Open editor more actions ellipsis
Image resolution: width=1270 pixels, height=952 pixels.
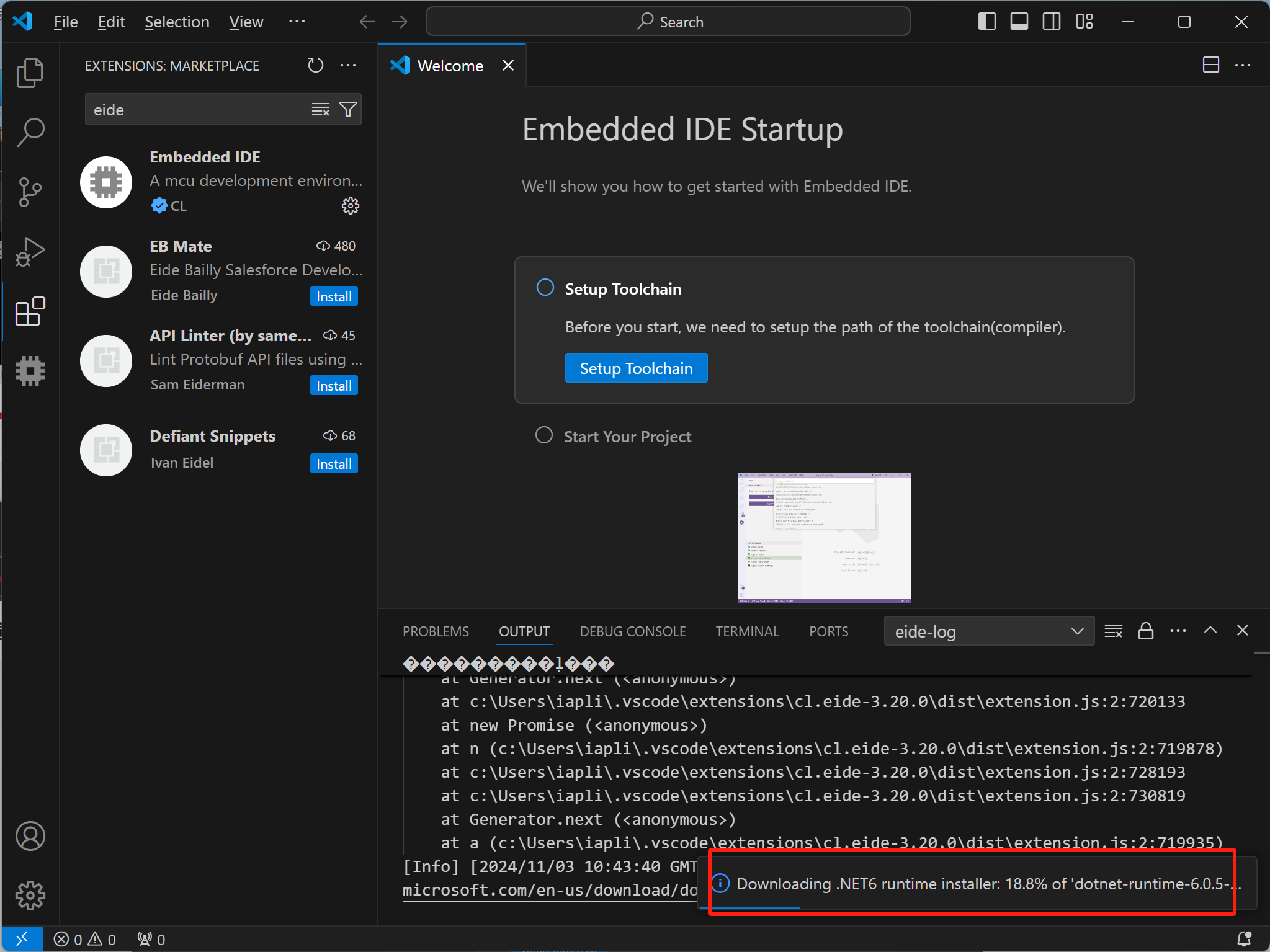tap(1243, 65)
